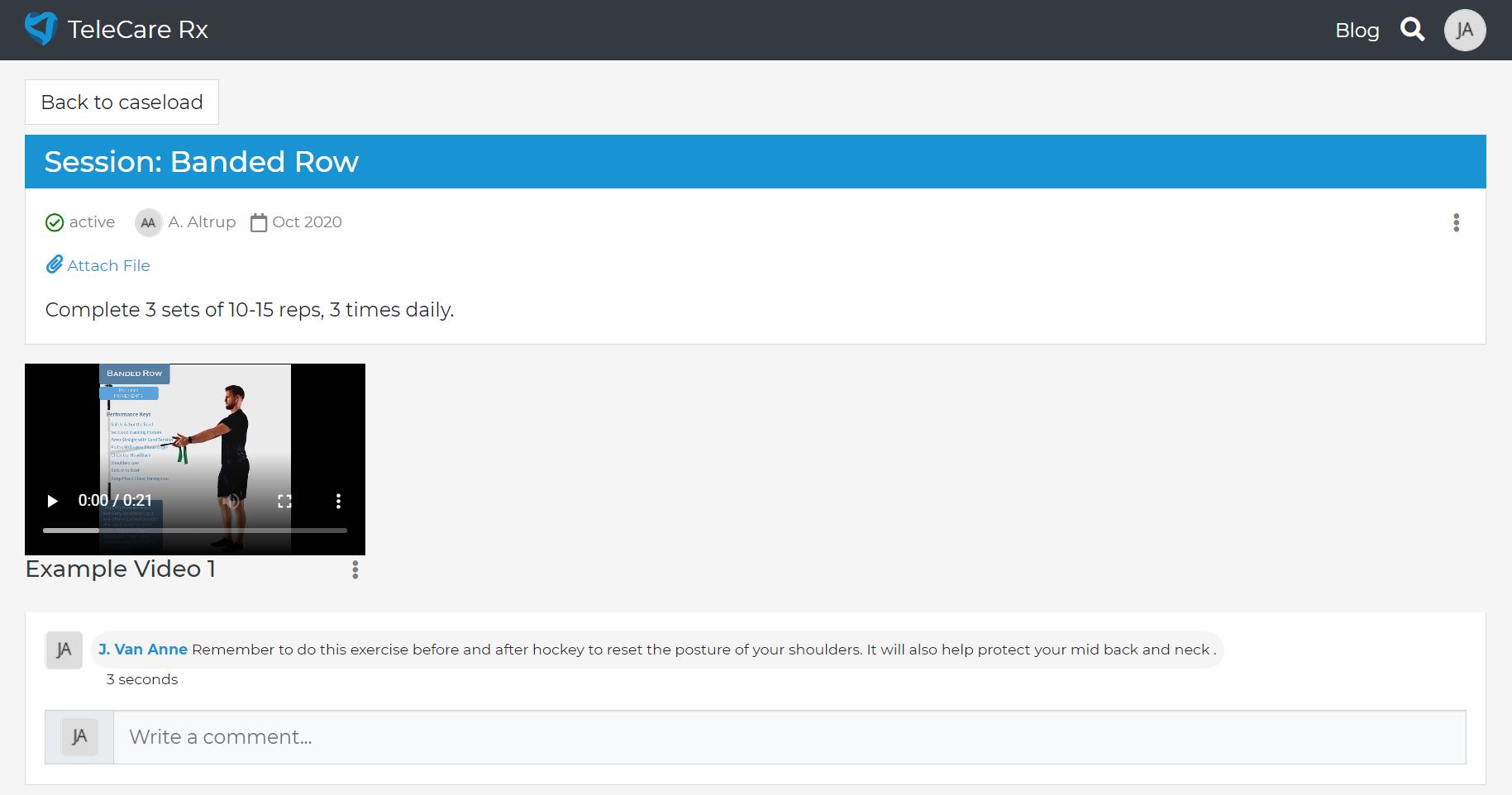Click the AA avatar for A. Altrup
This screenshot has height=795, width=1512.
pos(148,222)
